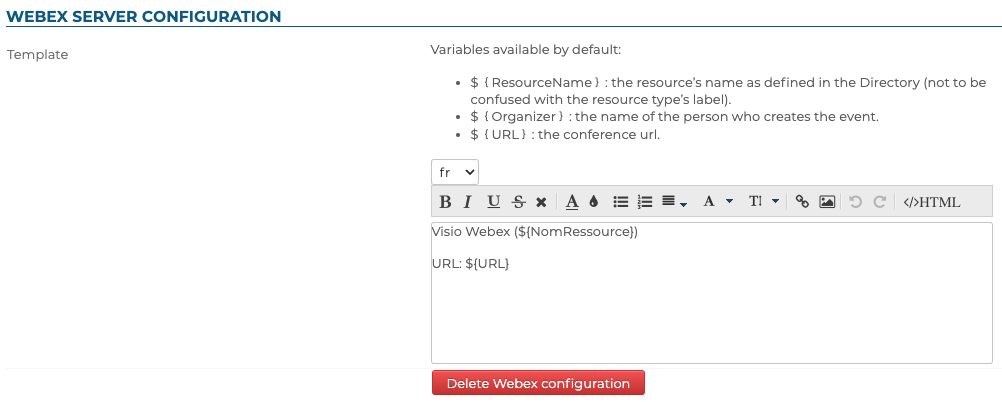
Task: Click the redo arrow
Action: pyautogui.click(x=880, y=202)
